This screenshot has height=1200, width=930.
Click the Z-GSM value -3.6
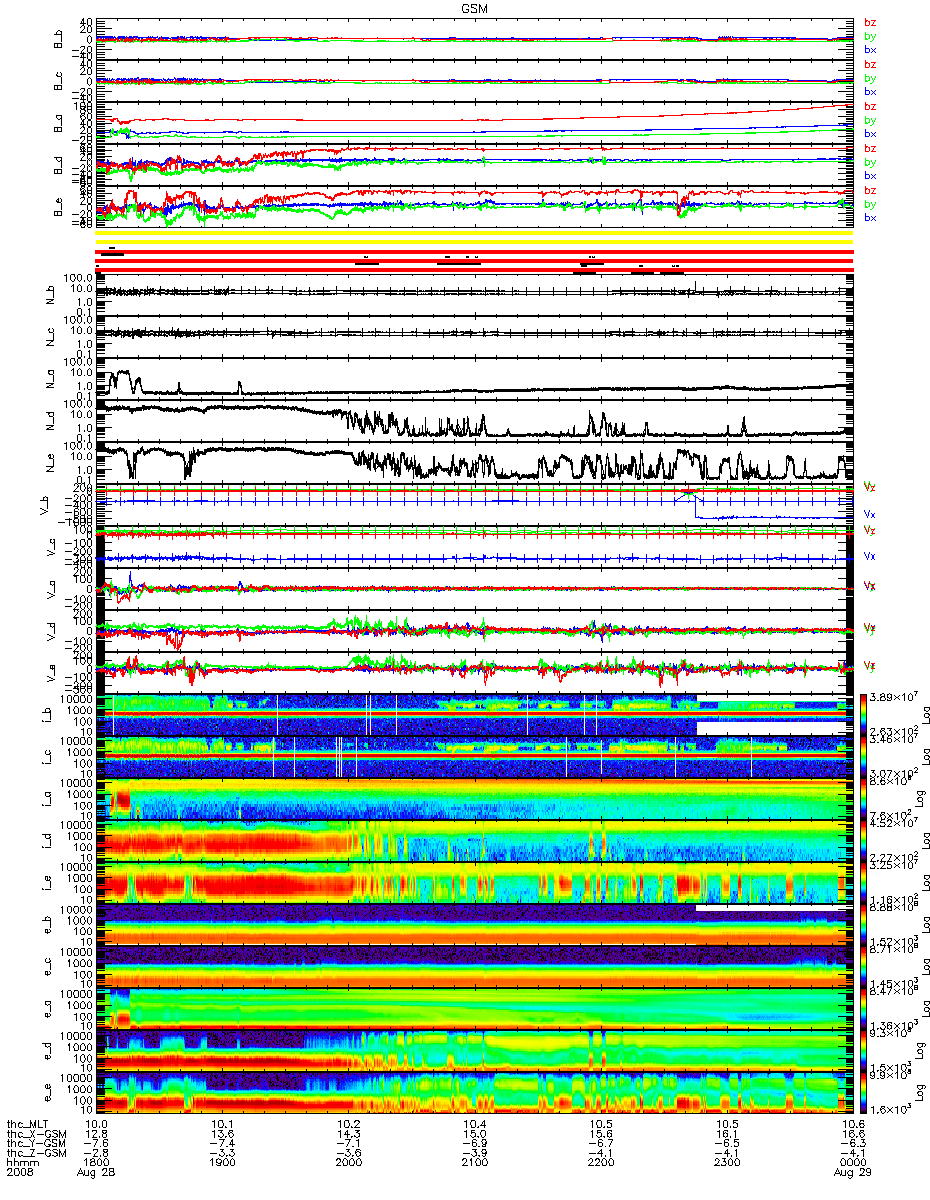click(x=348, y=1153)
